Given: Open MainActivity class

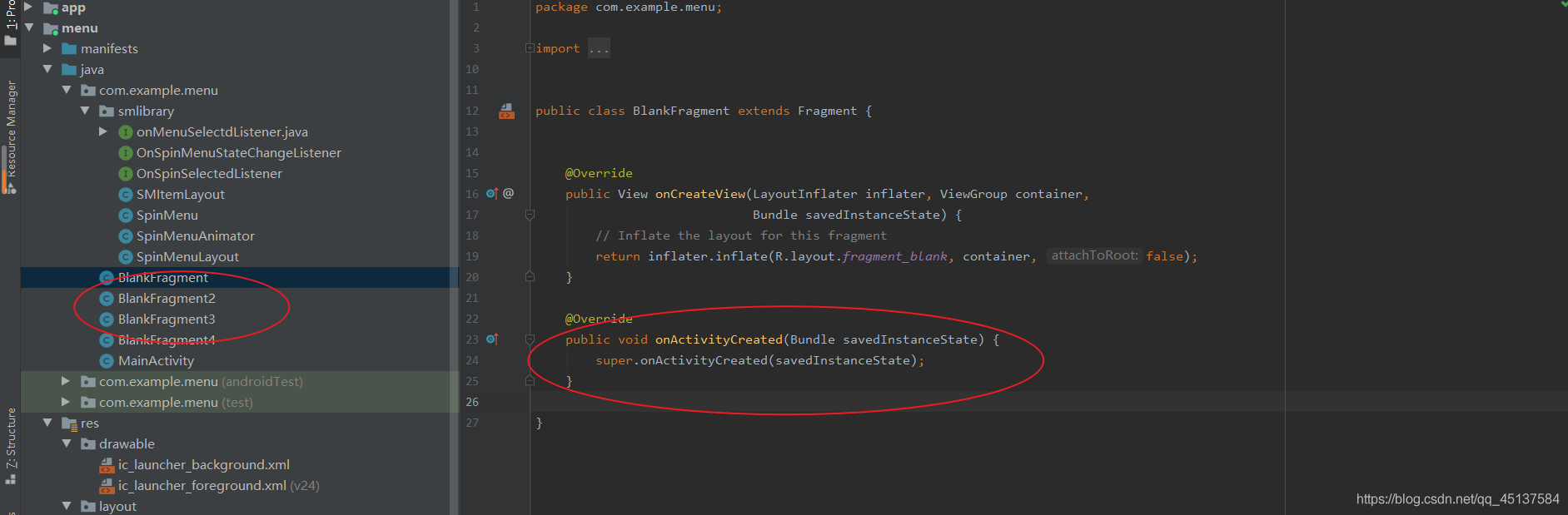Looking at the screenshot, I should click(x=156, y=360).
